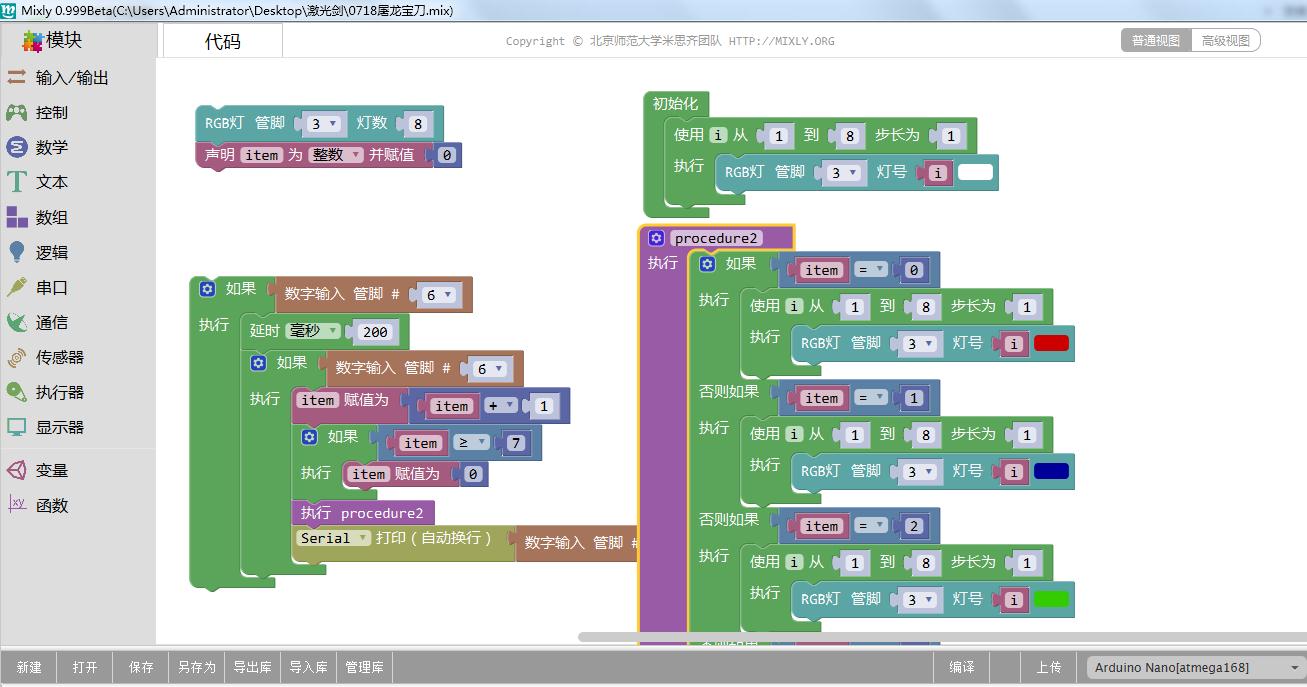Switch to the 代码 tab
Image resolution: width=1307 pixels, height=687 pixels.
click(x=222, y=41)
